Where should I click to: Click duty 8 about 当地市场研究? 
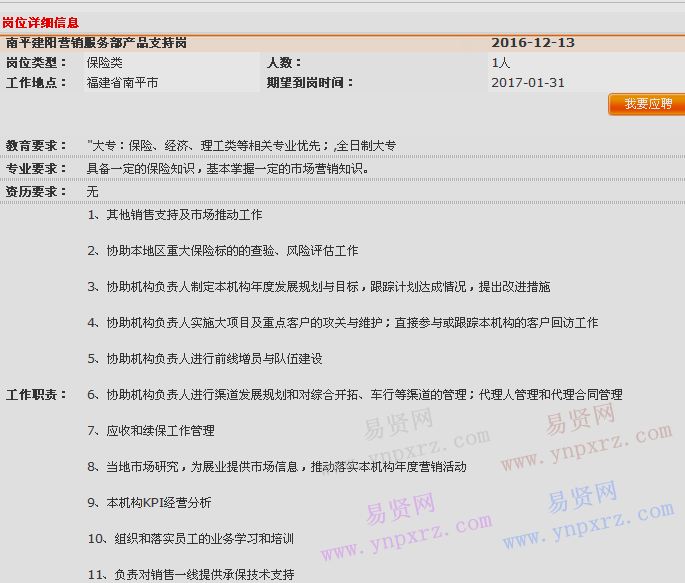click(277, 467)
